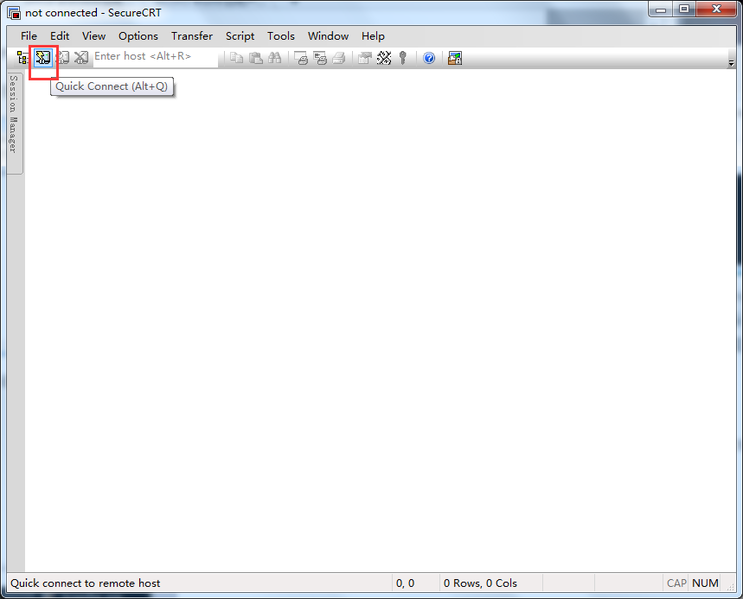Click the Public Key Assistant key icon
The image size is (743, 599).
coord(403,58)
